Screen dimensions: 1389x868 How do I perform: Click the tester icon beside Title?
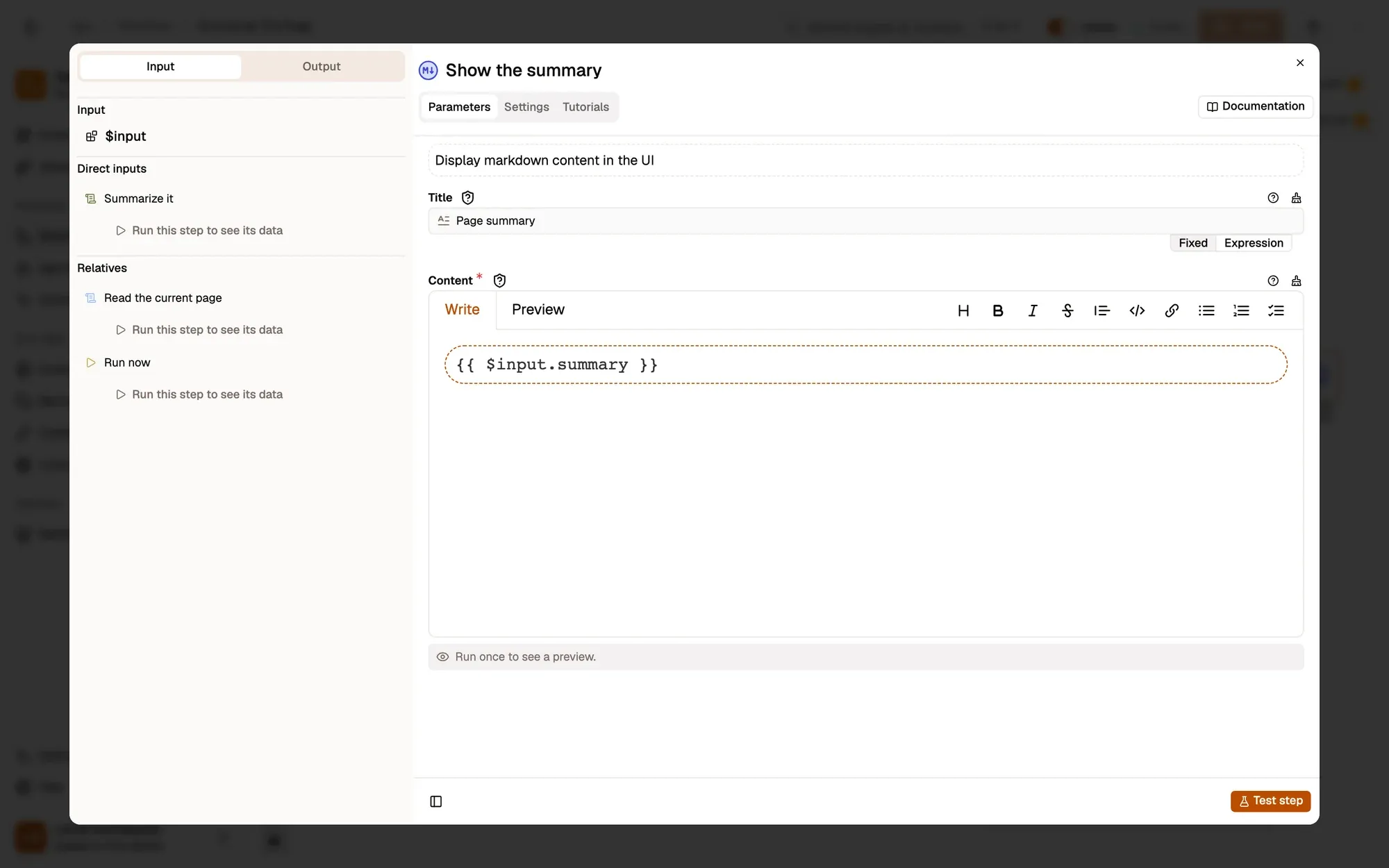click(x=1296, y=198)
